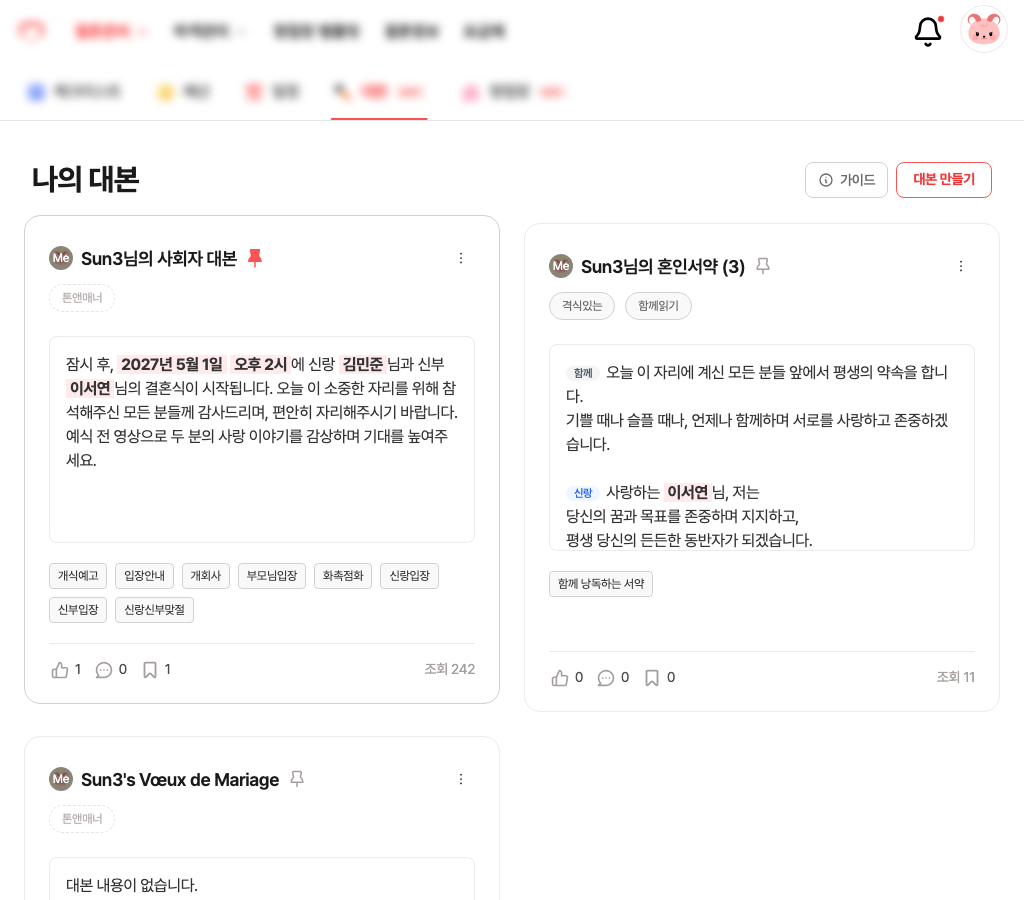Click 톤앤매너 tag on Vœux de Mariage card
This screenshot has width=1024, height=900.
point(82,818)
